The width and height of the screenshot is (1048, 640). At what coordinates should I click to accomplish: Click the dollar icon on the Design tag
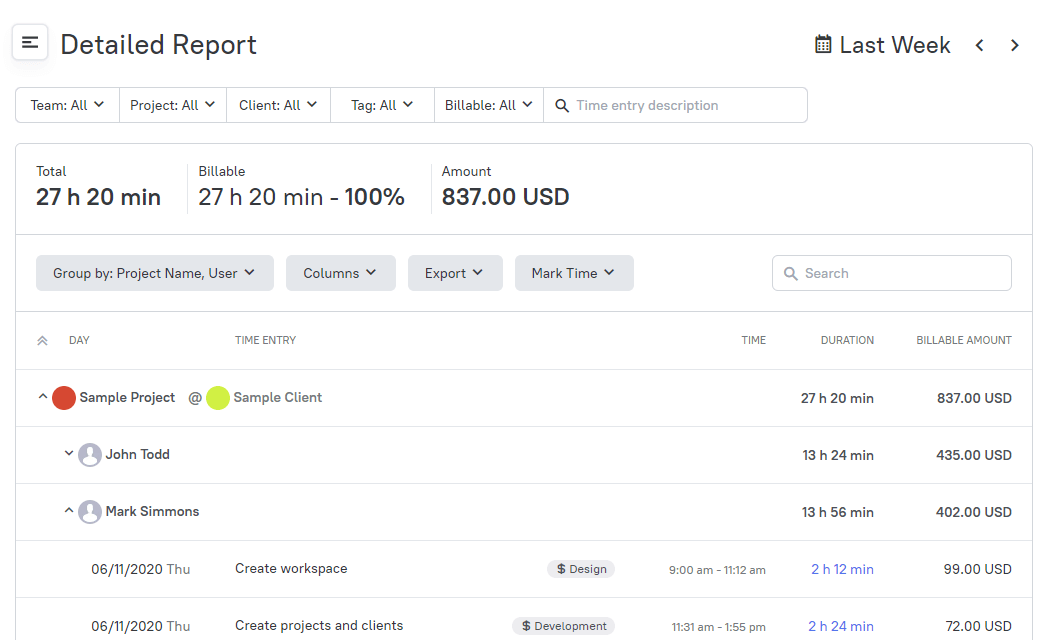(563, 568)
